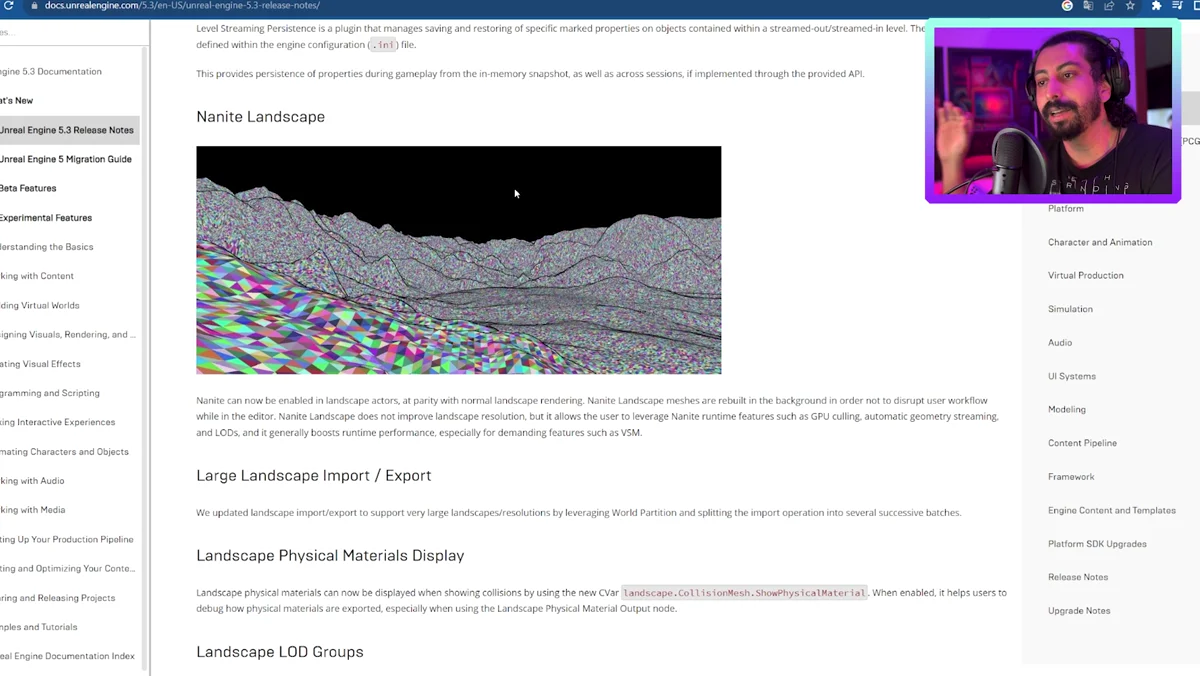
Task: Jump to Framework in page contents
Action: tap(1071, 477)
